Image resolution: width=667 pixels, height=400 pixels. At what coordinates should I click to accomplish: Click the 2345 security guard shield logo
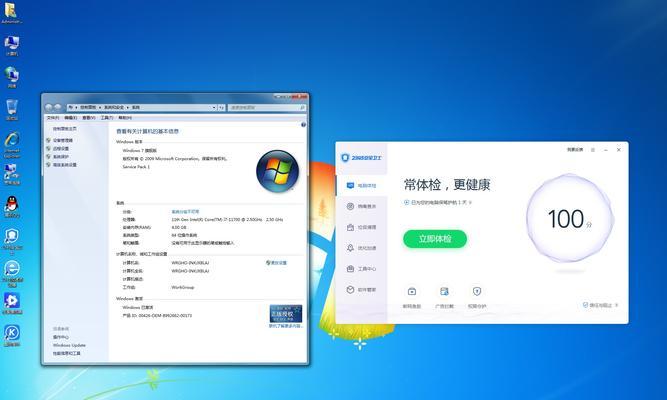pos(345,158)
